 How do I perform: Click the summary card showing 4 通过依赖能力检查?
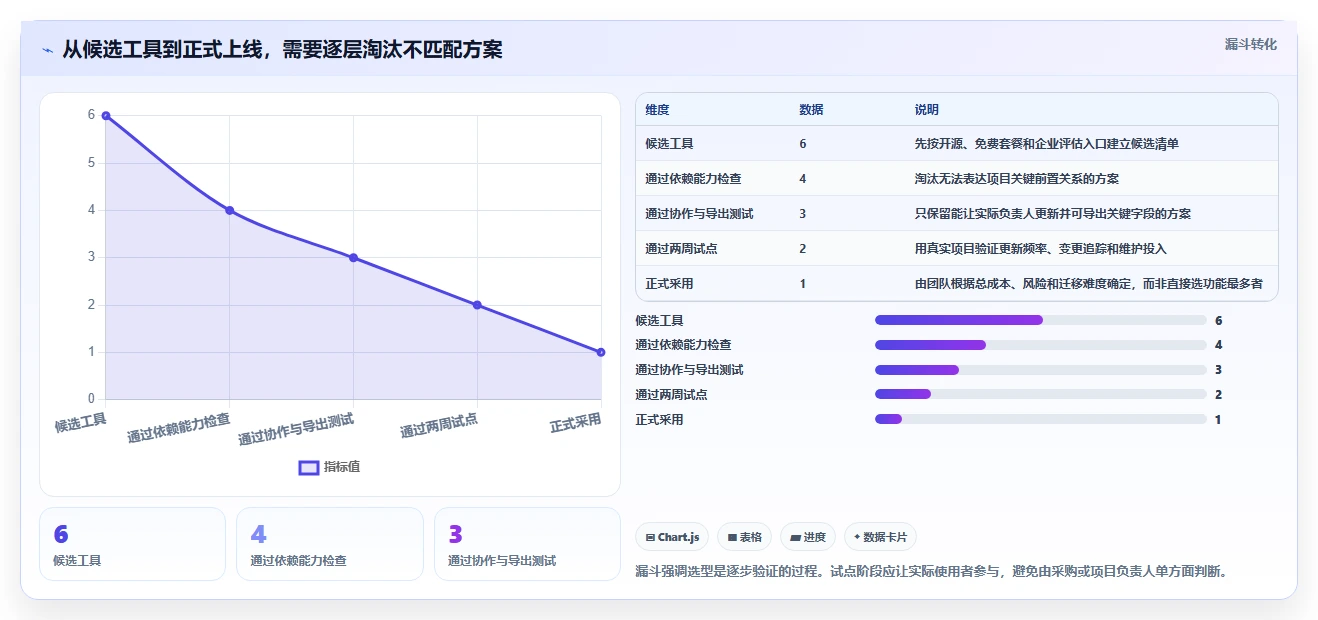pyautogui.click(x=330, y=544)
